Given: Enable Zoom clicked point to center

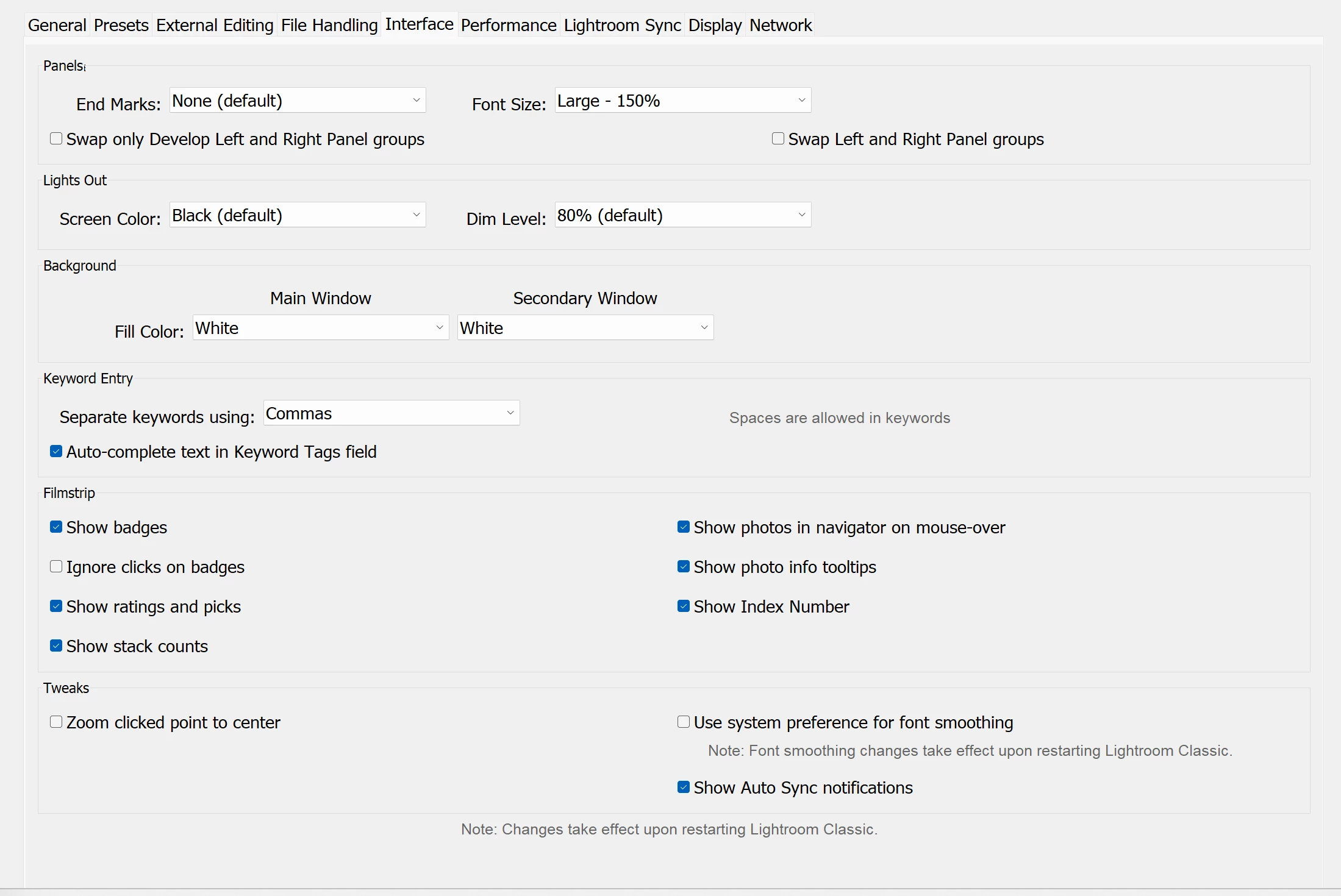Looking at the screenshot, I should (x=56, y=722).
